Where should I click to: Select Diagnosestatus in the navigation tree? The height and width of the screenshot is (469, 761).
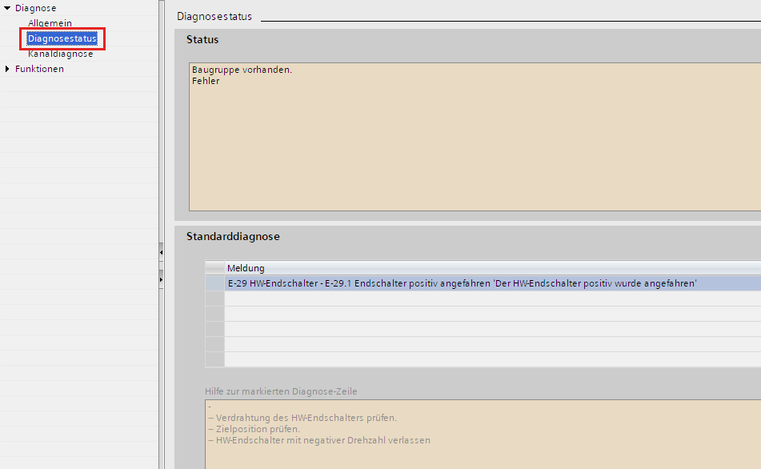click(62, 39)
